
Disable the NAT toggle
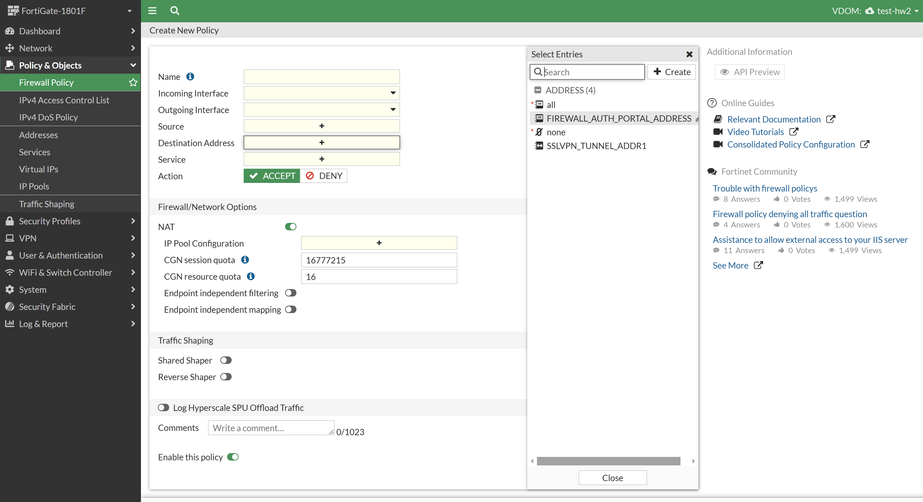coord(291,227)
